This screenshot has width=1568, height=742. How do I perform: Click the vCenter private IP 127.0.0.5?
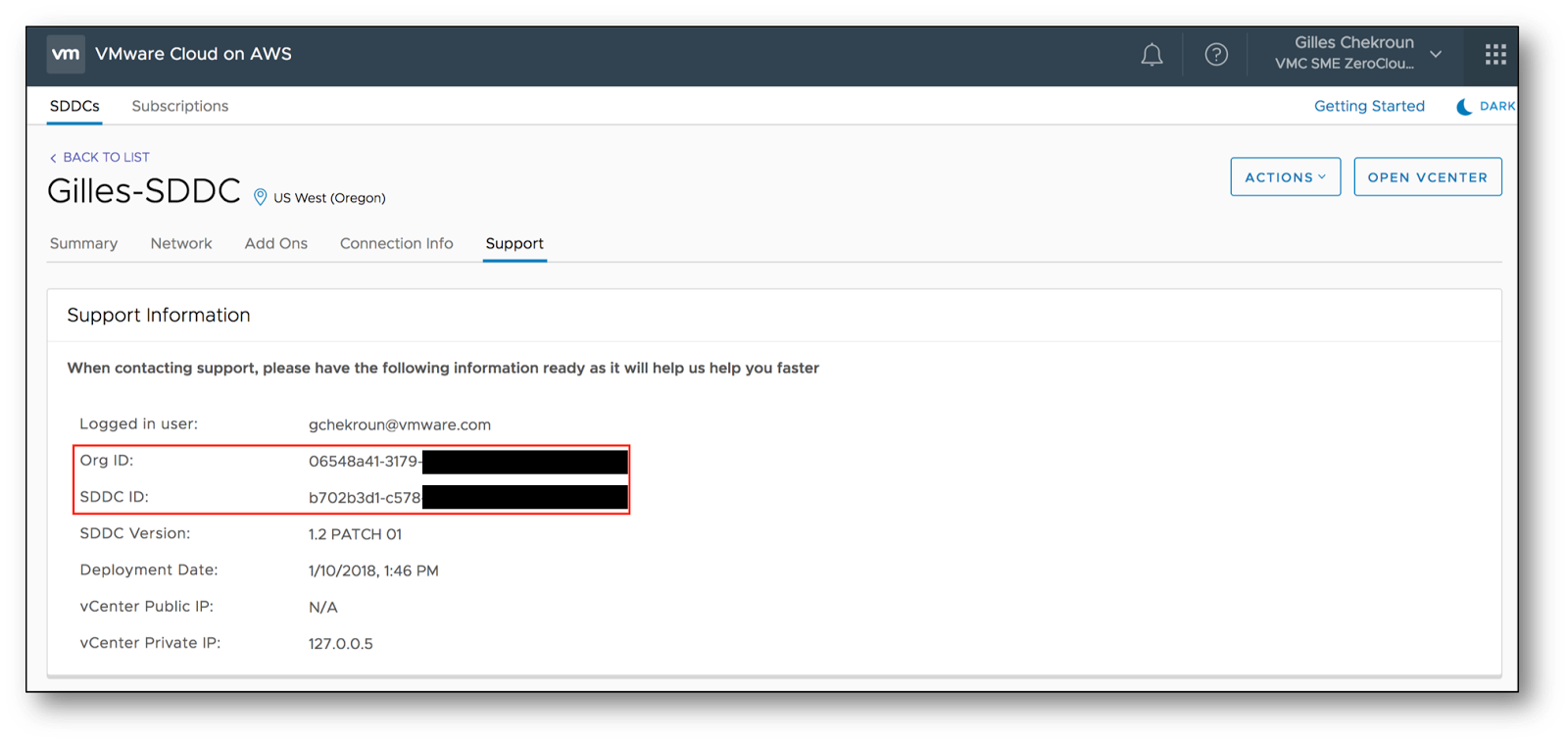[x=341, y=644]
